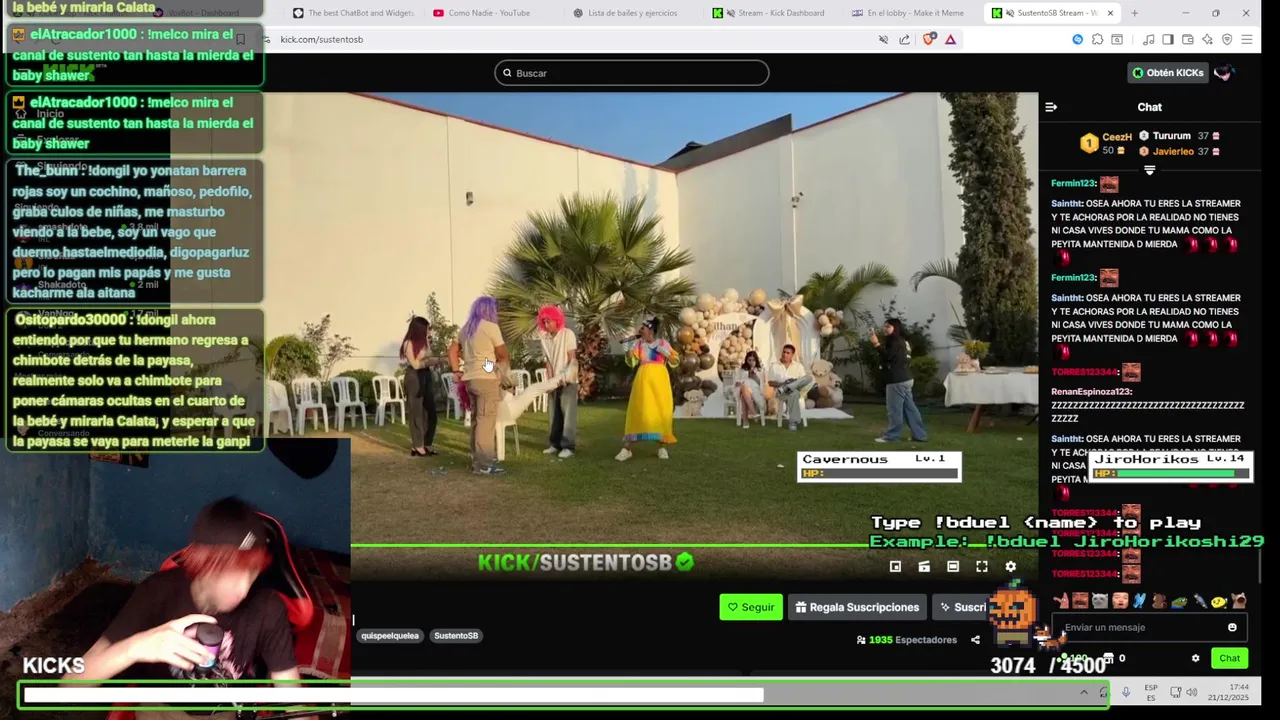Insert the first pink emote in quick row
The height and width of the screenshot is (720, 1280).
tap(1061, 601)
